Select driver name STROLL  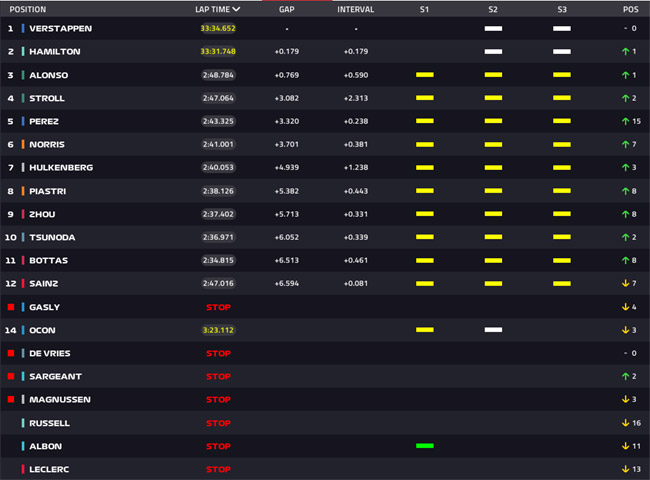[x=47, y=98]
